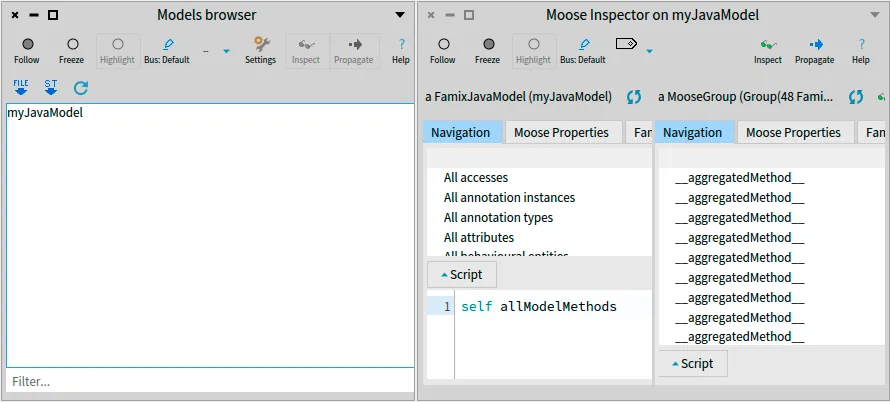
Task: Expand the Script section in MooseGroup pane
Action: click(x=692, y=364)
